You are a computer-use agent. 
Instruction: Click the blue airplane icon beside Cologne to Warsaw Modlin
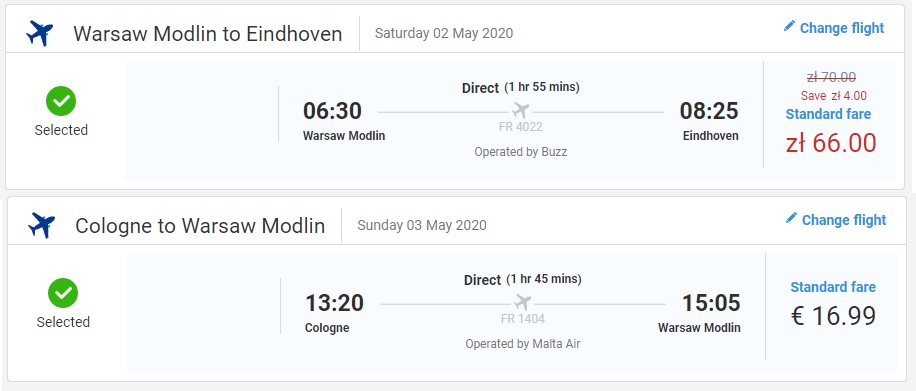point(41,225)
